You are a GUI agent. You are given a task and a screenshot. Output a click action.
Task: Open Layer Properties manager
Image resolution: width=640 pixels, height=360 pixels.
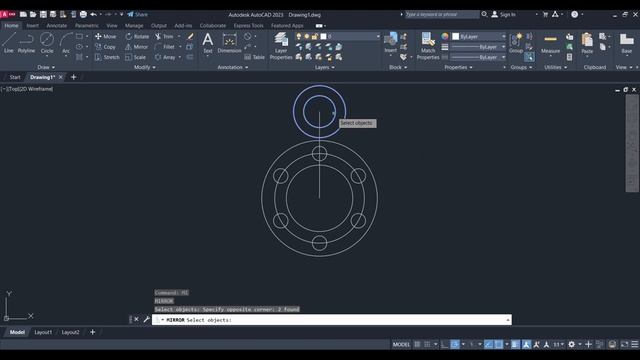click(x=281, y=46)
